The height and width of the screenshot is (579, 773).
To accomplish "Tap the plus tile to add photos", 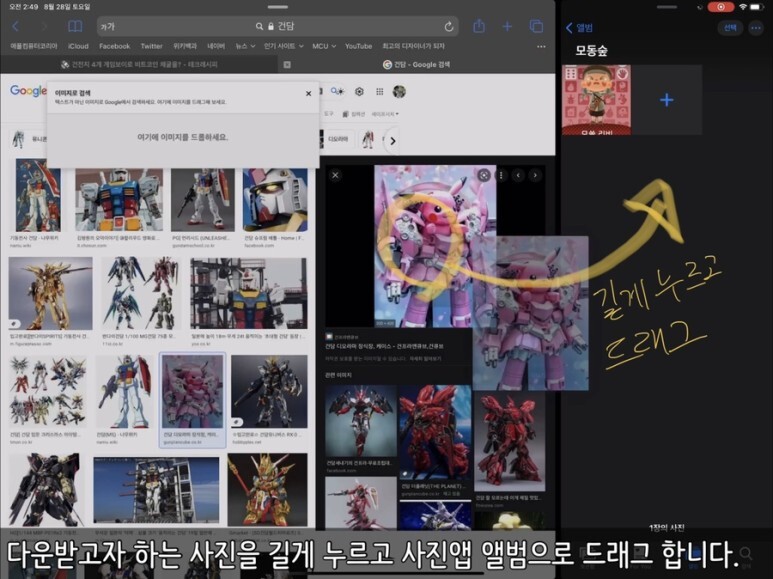I will click(x=667, y=100).
